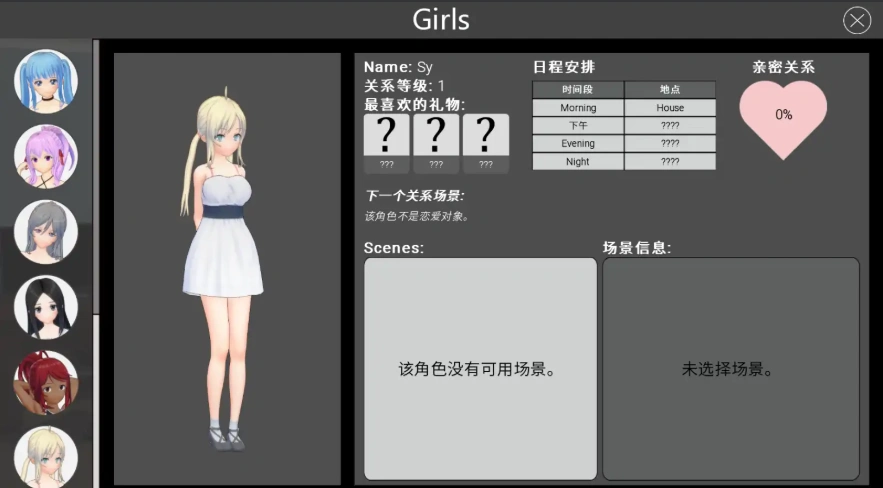
Task: Select the purple-haired girl avatar
Action: point(46,157)
